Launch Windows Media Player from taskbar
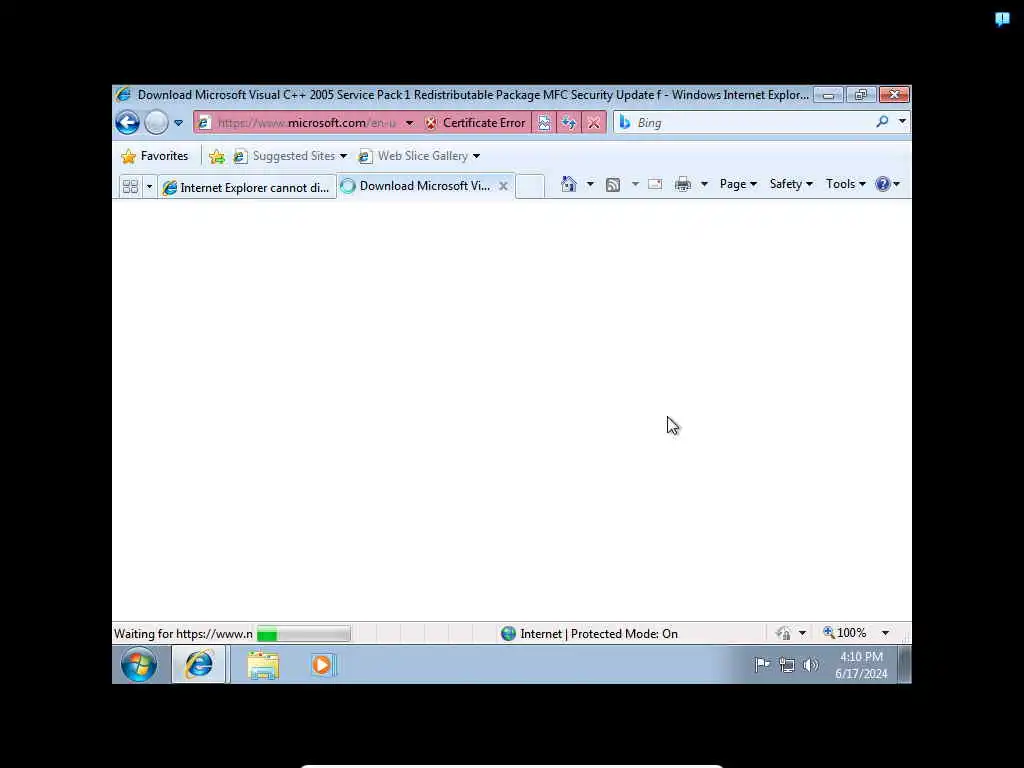This screenshot has height=768, width=1024. [323, 665]
